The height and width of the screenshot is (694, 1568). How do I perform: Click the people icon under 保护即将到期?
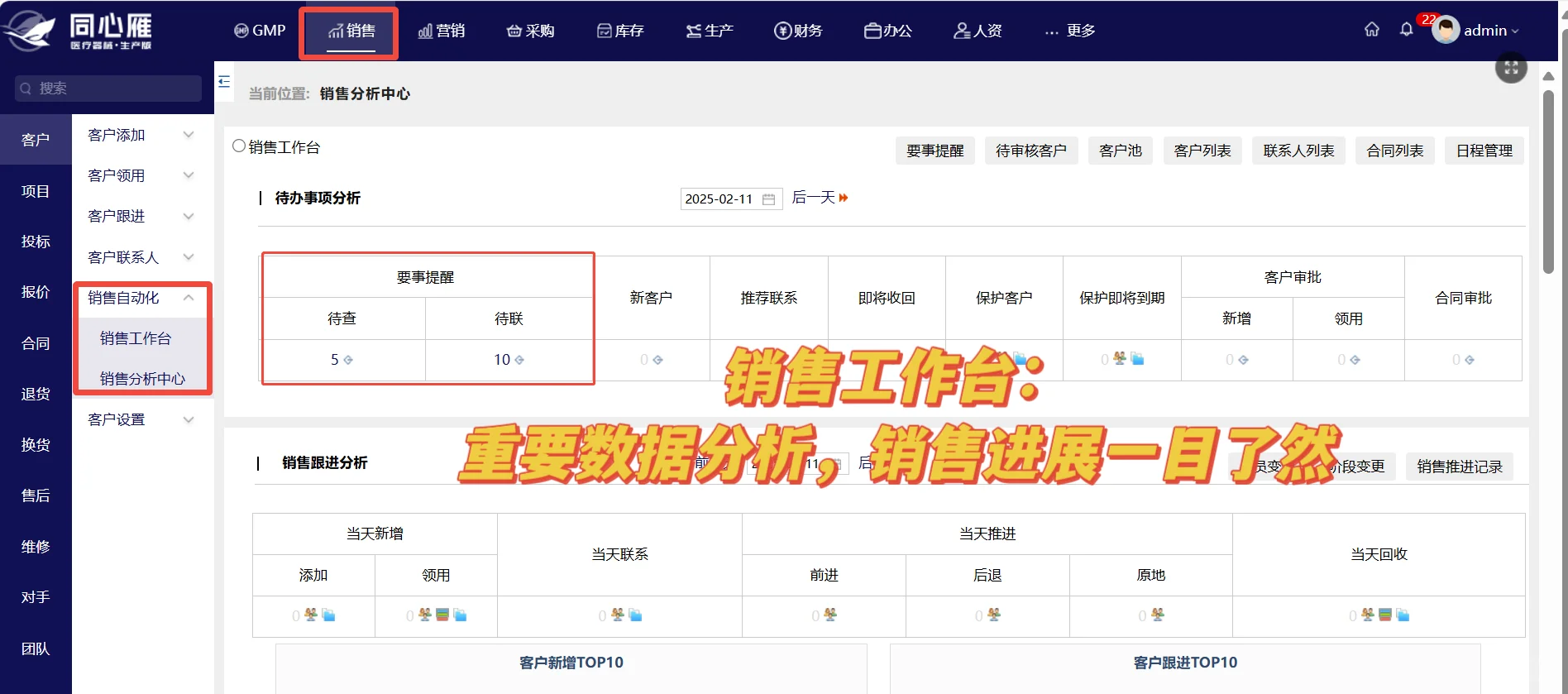click(1120, 358)
